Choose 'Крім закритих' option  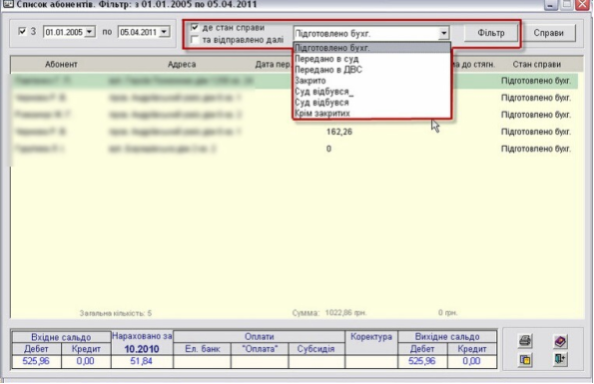(x=372, y=113)
